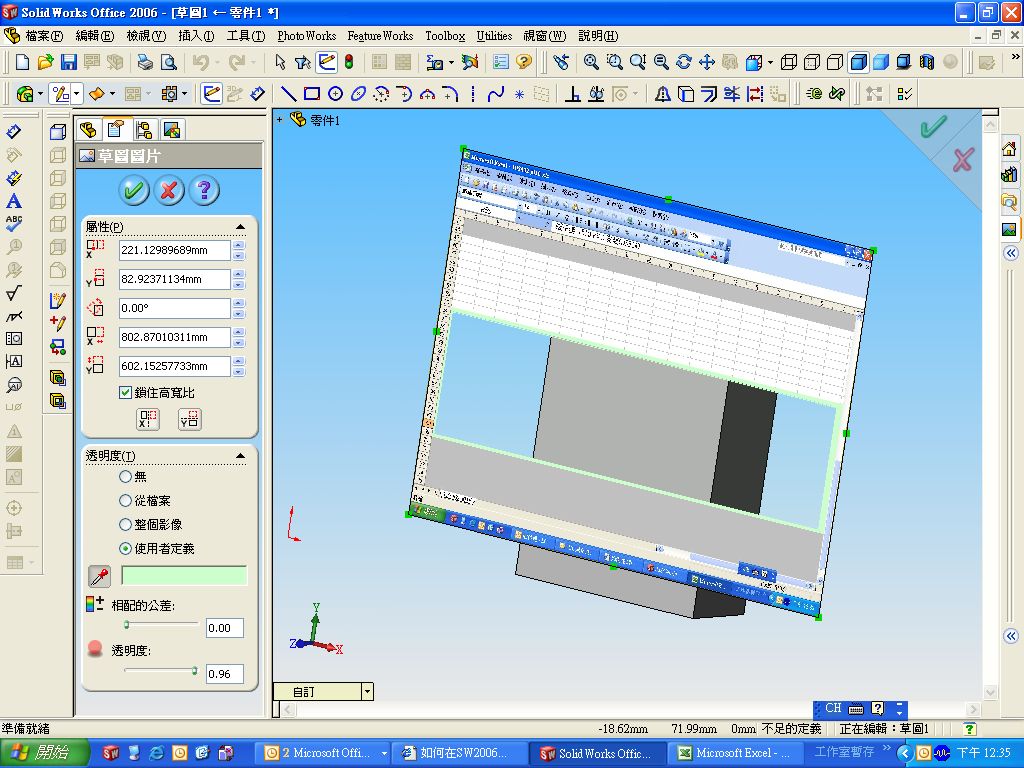Expand the 零件1 tree in viewport

click(x=280, y=120)
